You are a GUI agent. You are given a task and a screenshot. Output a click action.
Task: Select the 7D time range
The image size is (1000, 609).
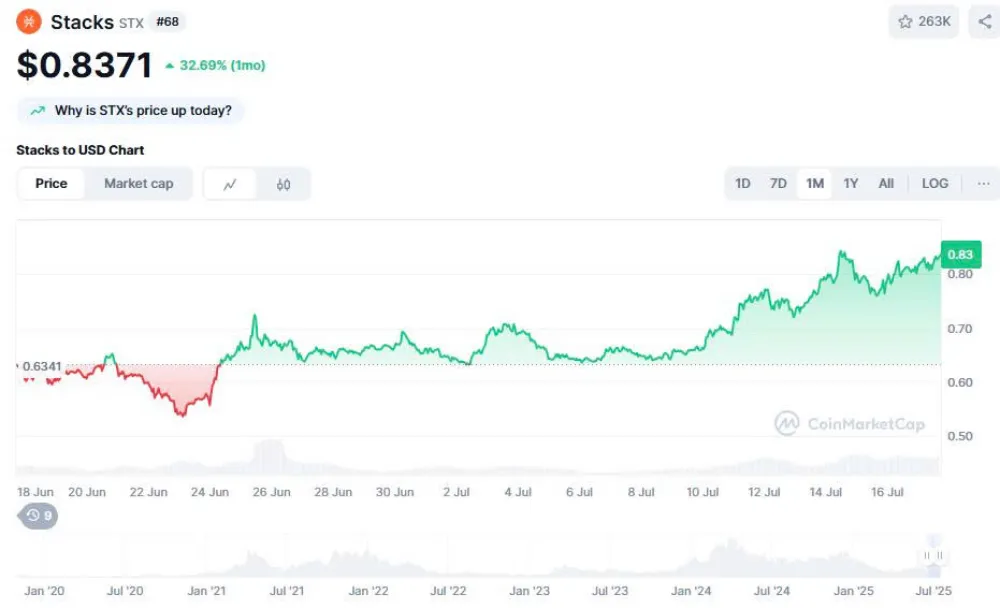click(778, 183)
